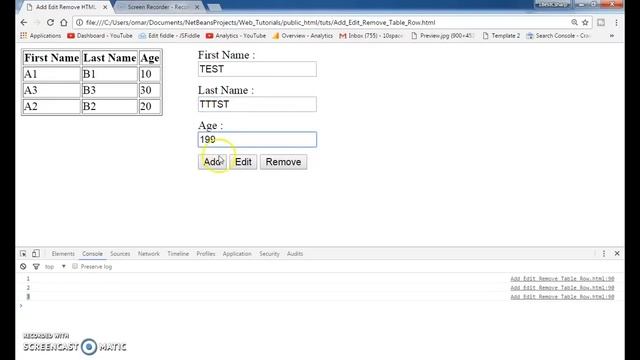Open Edit fiddle - JSFiddle bookmark

click(x=169, y=36)
